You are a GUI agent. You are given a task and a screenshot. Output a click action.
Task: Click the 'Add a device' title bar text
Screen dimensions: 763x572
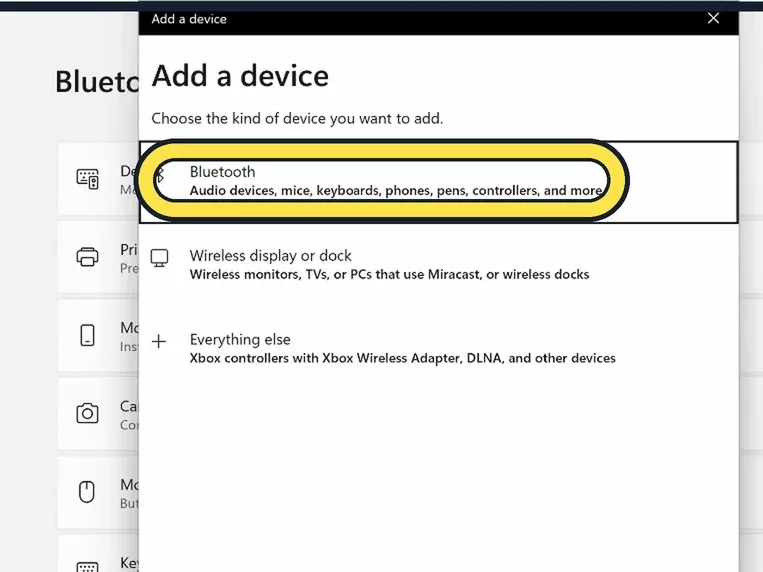(189, 19)
